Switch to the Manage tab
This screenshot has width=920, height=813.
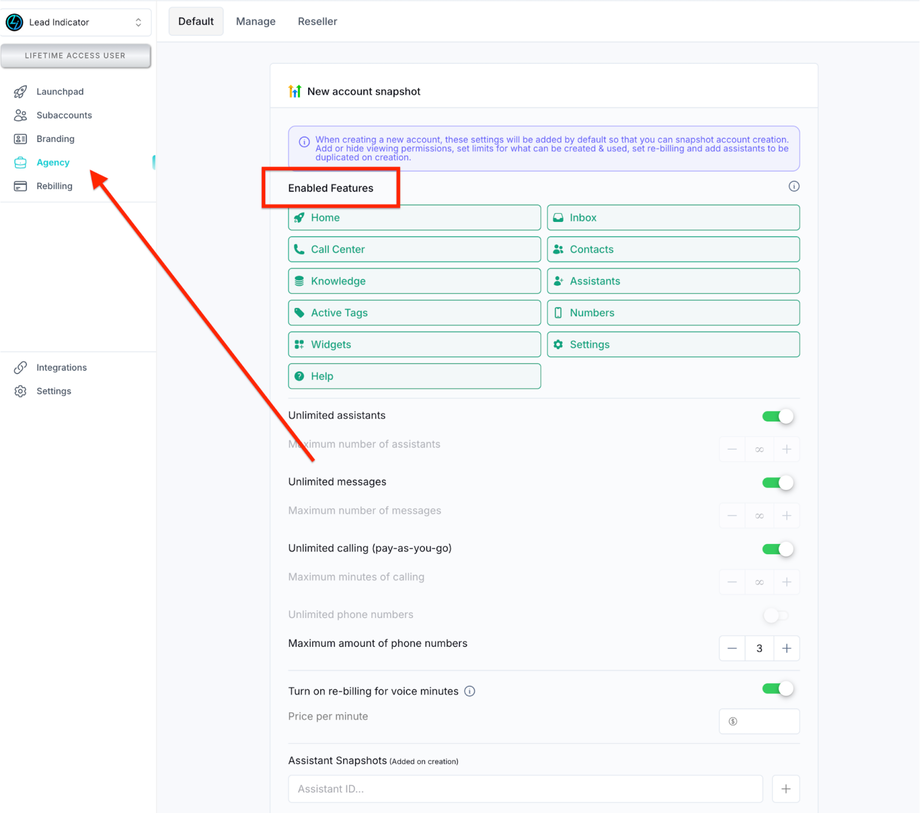click(256, 20)
